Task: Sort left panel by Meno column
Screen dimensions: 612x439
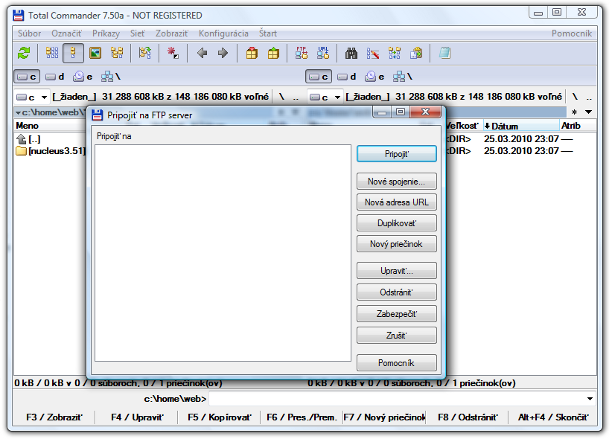Action: coord(50,126)
